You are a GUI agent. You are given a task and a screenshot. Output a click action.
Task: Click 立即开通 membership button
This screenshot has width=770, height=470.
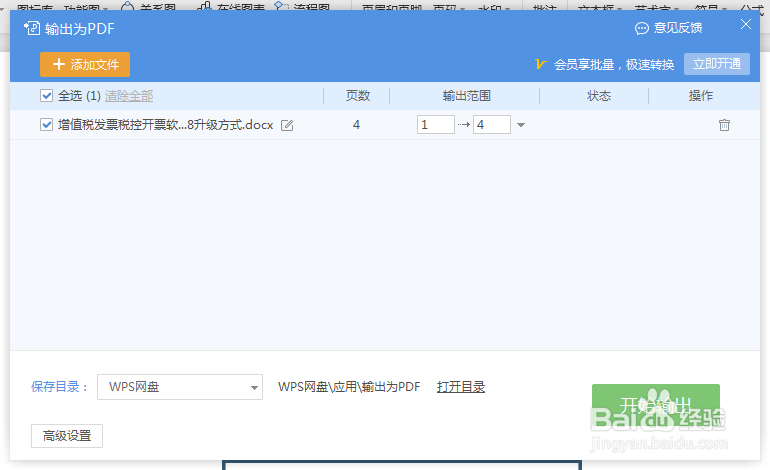point(716,64)
